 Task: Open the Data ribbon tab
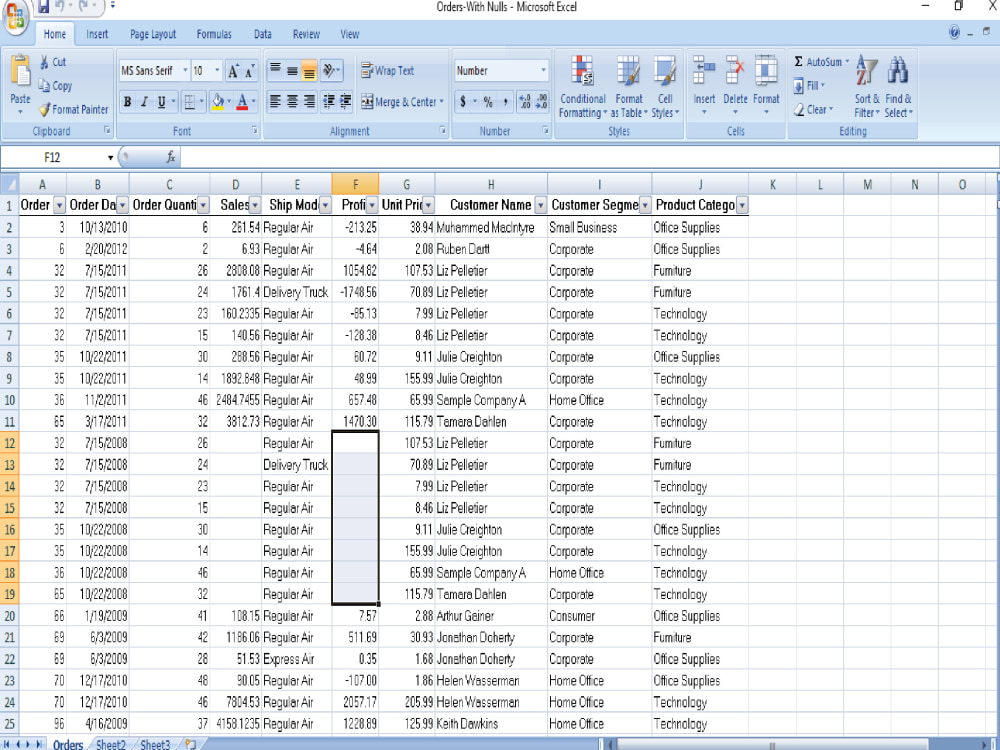(263, 34)
